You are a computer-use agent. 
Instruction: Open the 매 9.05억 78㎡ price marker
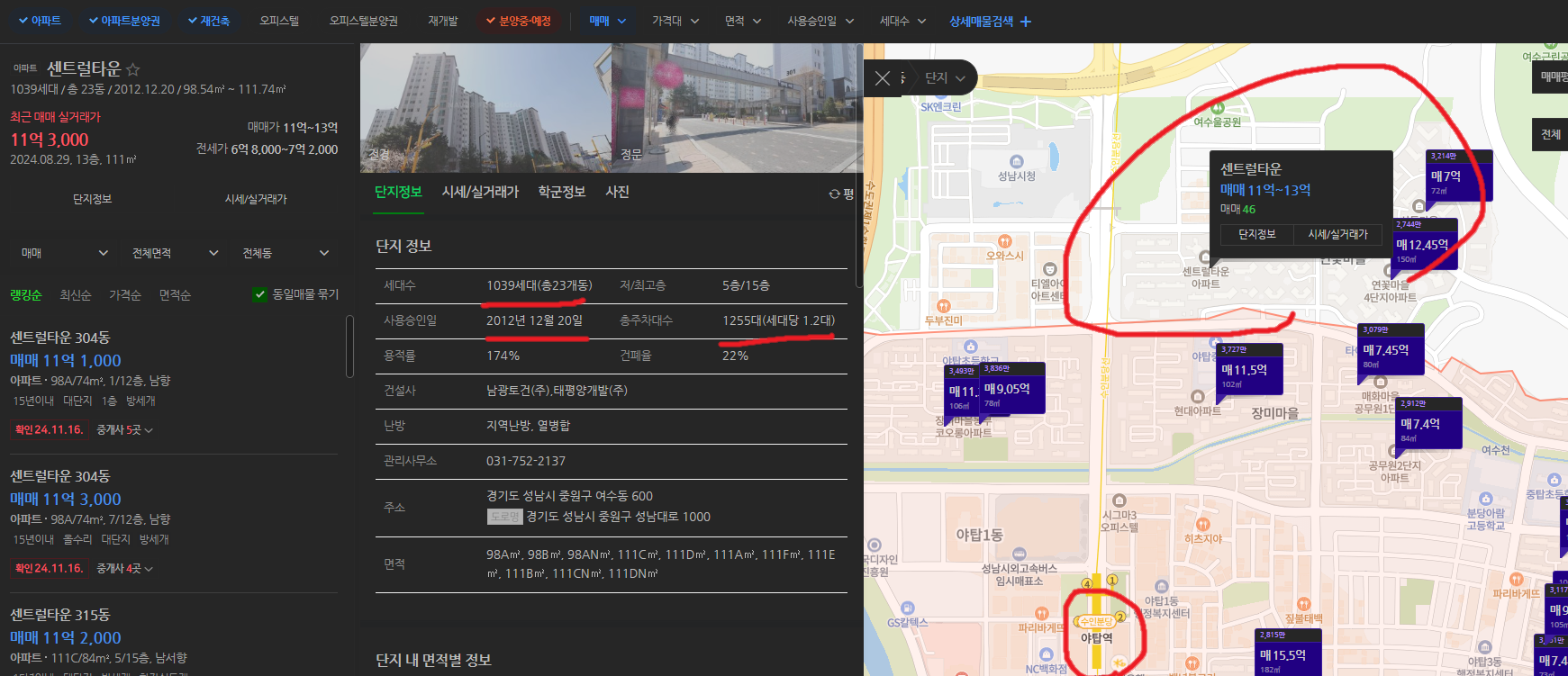[x=1012, y=388]
